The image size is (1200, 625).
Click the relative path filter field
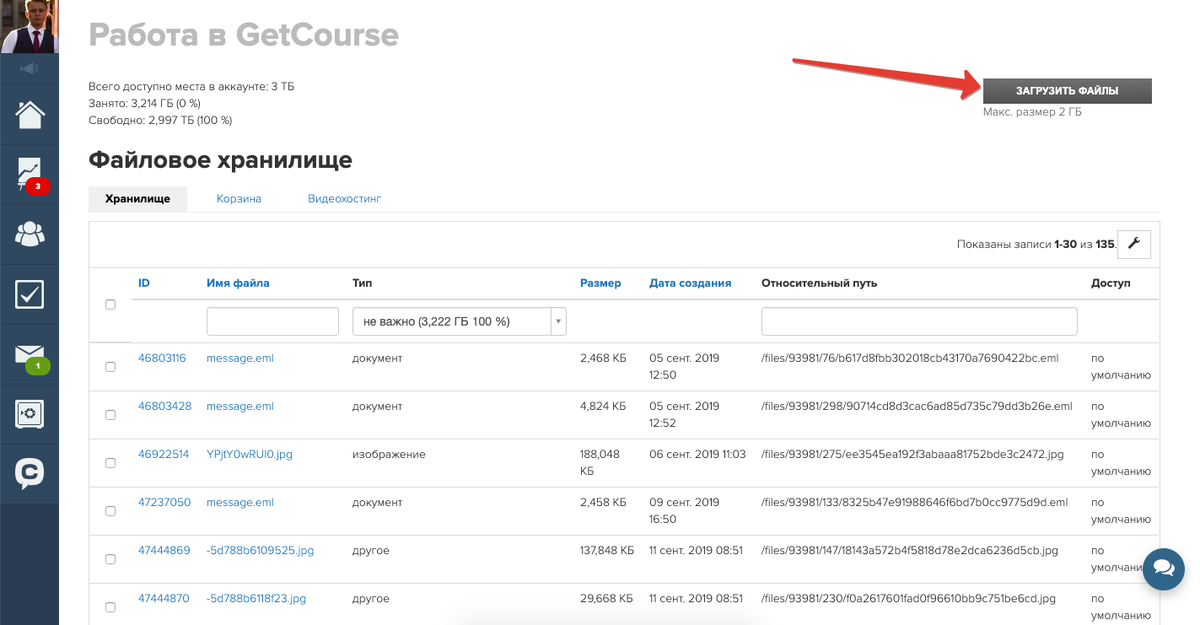coord(919,321)
